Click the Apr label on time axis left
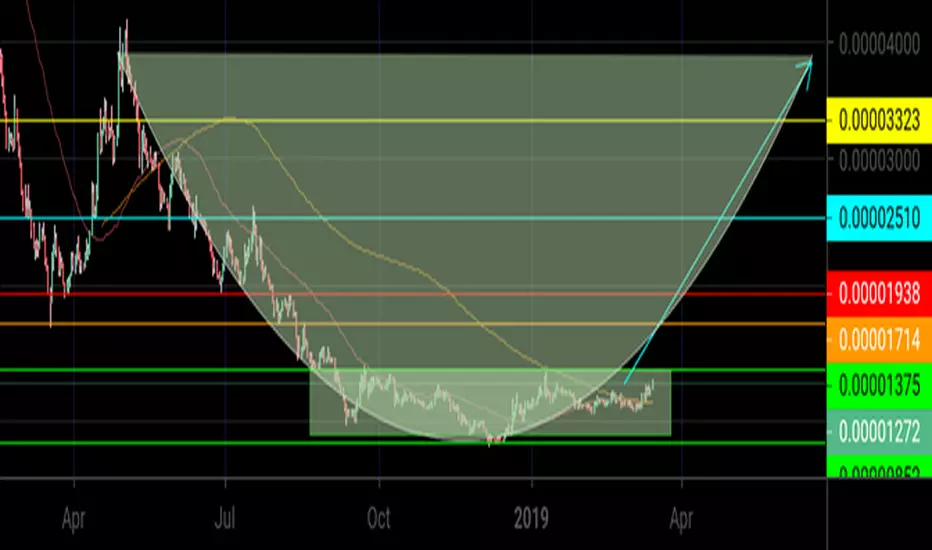Screen dimensions: 932x550 click(x=74, y=519)
